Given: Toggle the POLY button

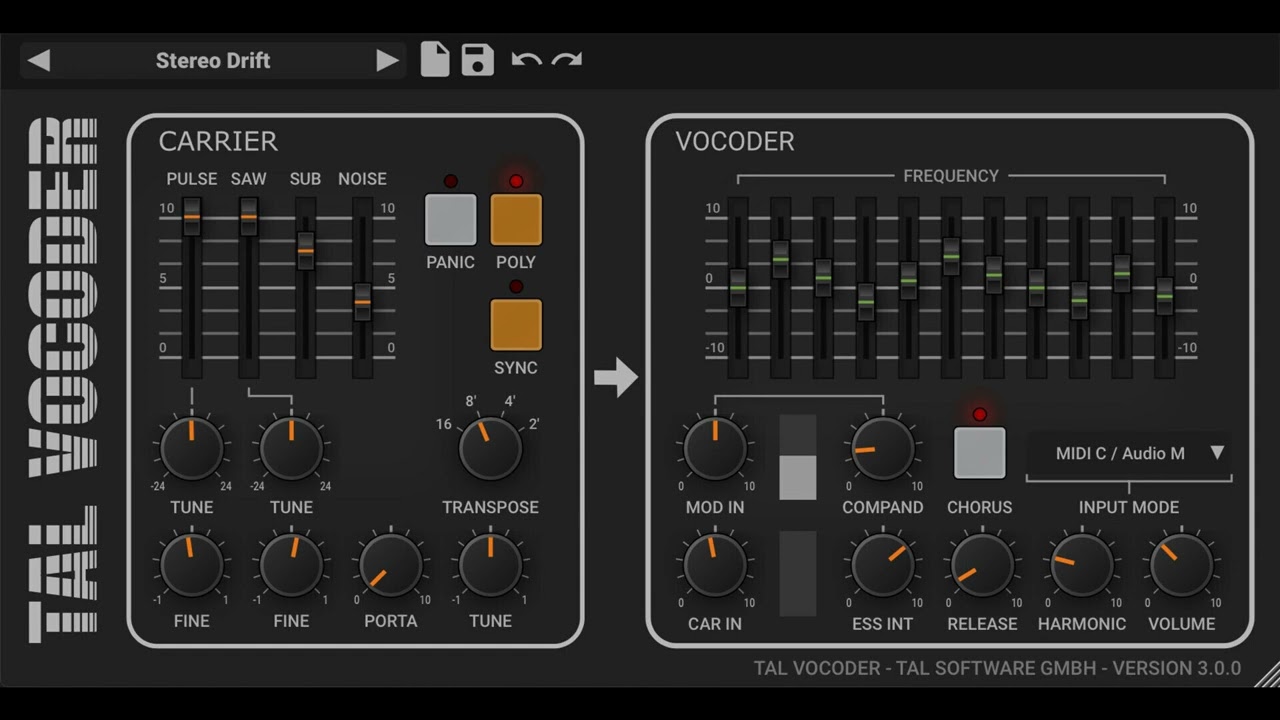Looking at the screenshot, I should pos(516,220).
